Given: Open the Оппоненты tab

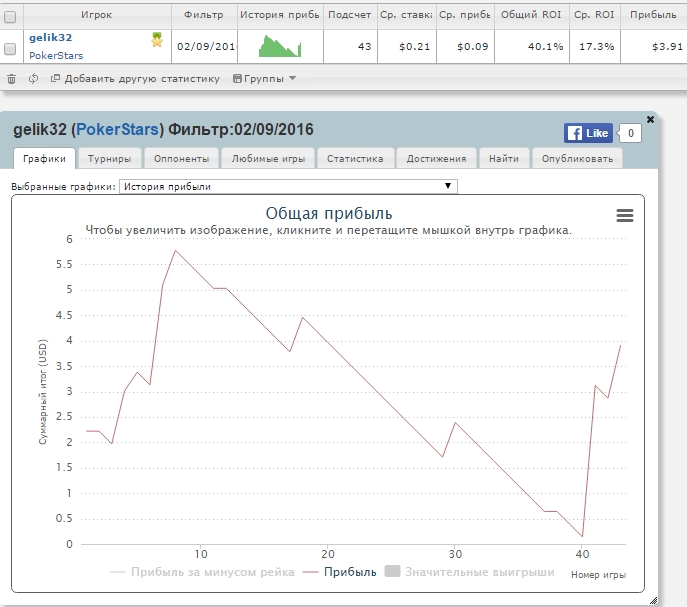Looking at the screenshot, I should 181,159.
